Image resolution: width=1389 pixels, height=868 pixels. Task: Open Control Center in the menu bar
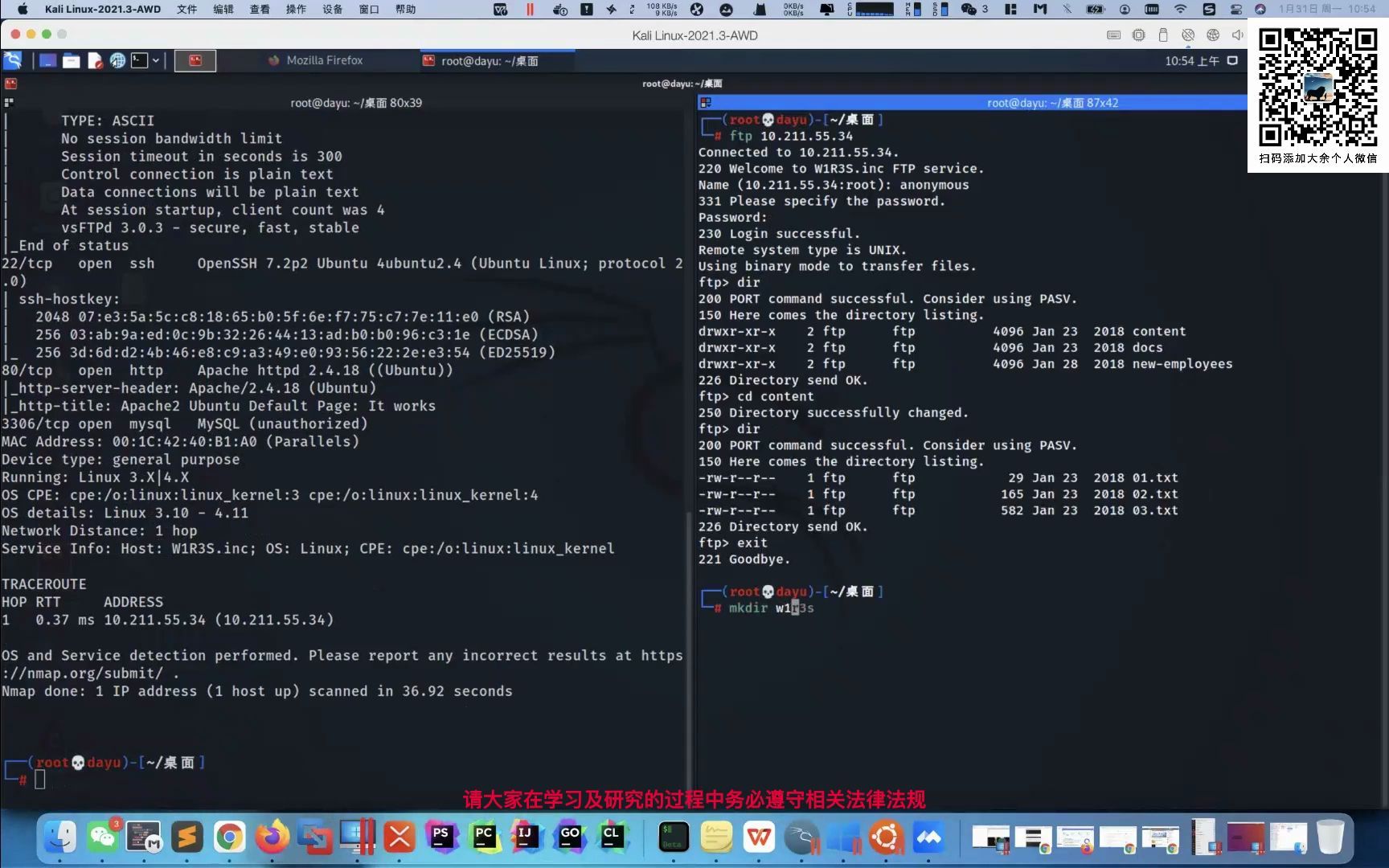[x=1235, y=9]
